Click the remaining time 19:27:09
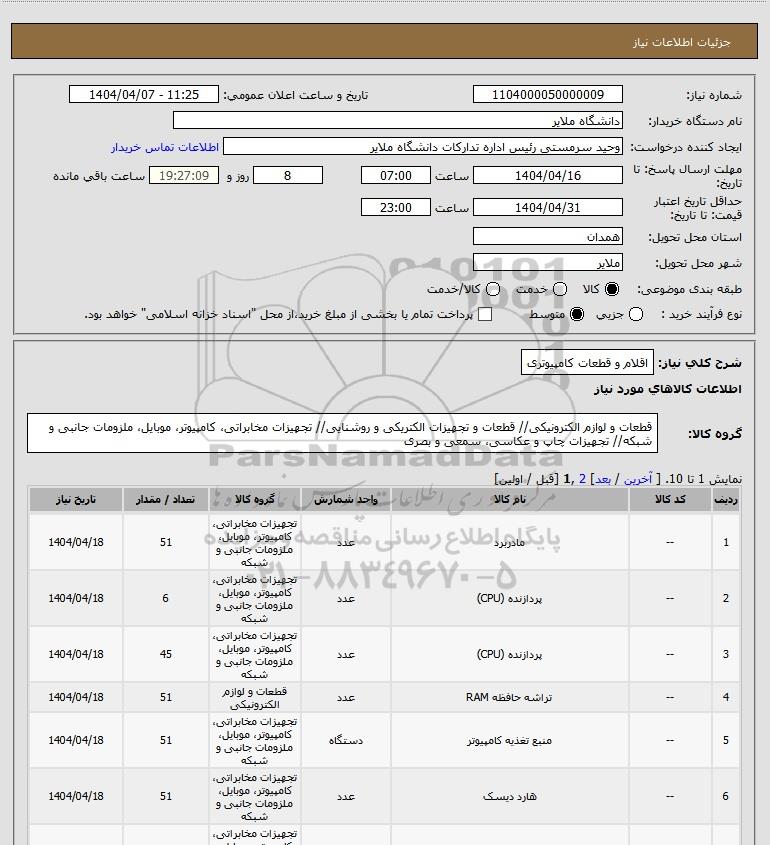 coord(184,175)
